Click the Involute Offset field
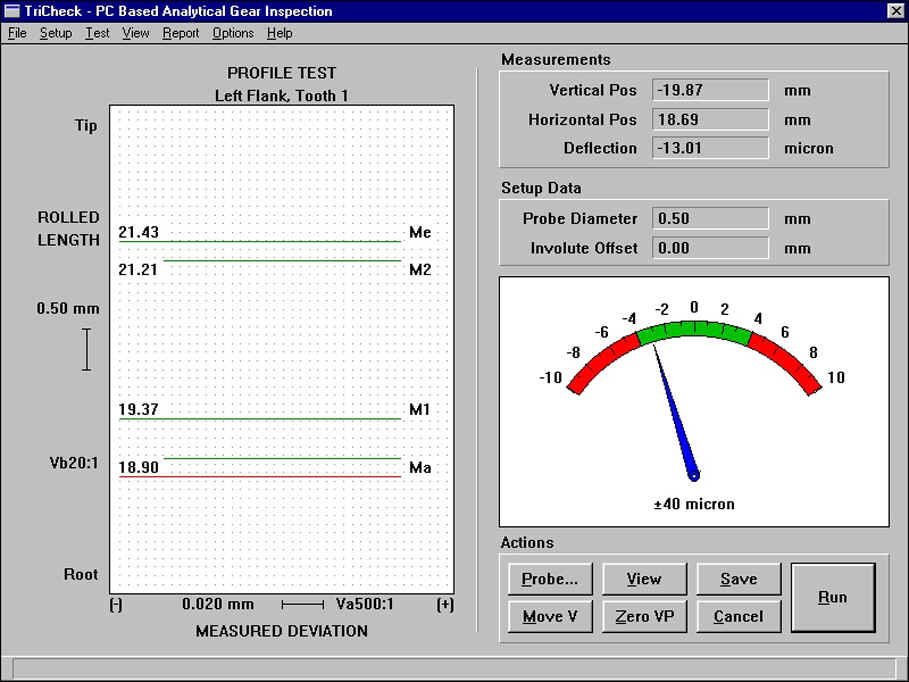 point(710,248)
